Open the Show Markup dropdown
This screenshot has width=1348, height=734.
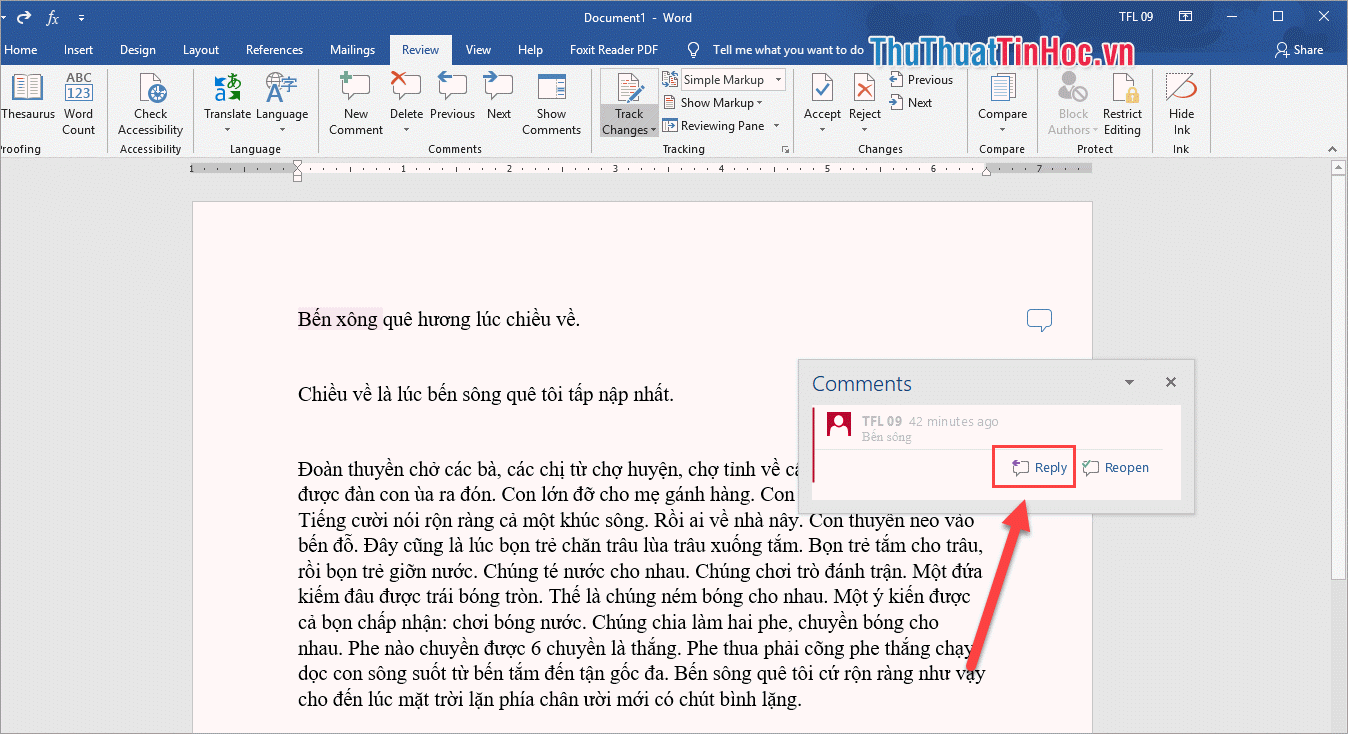pos(713,103)
